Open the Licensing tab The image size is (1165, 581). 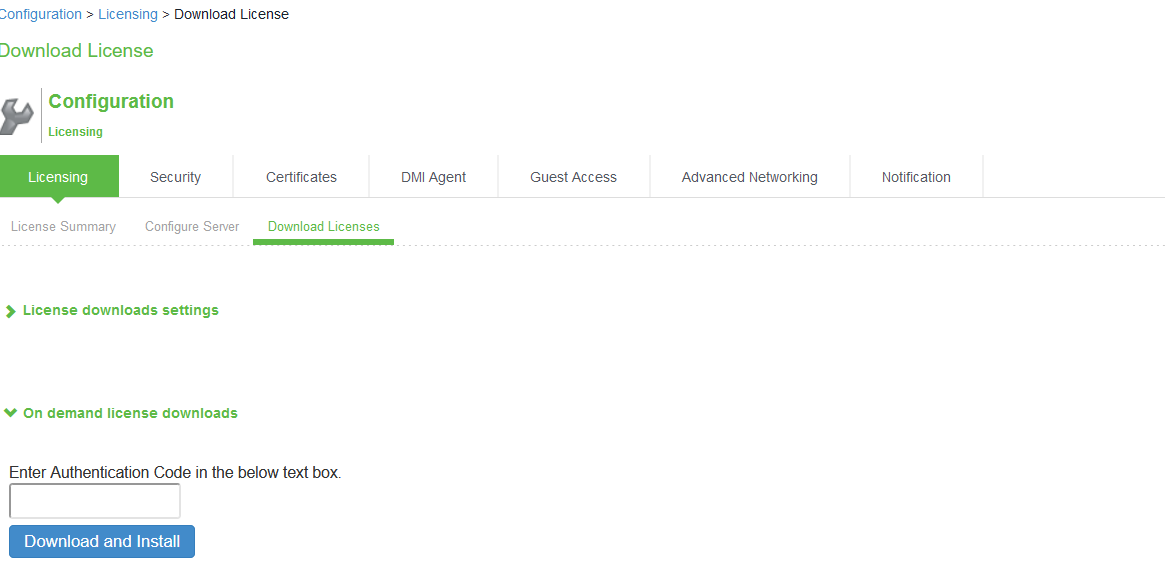58,177
